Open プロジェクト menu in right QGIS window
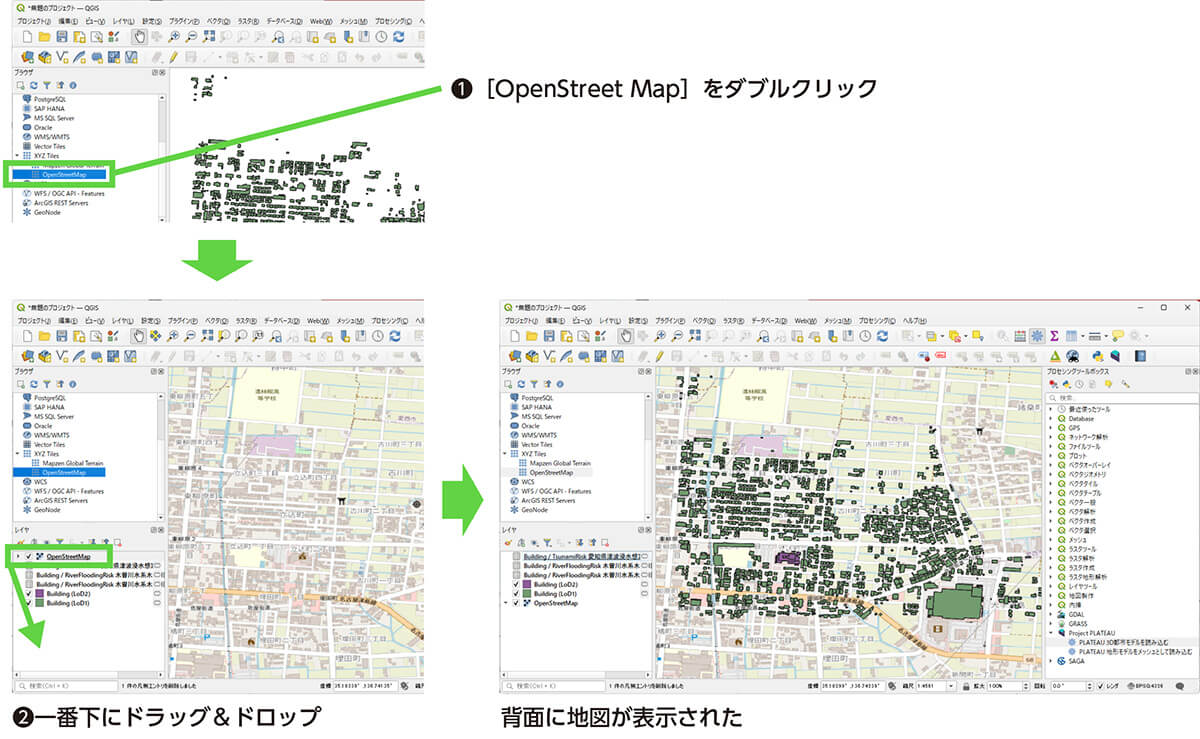Viewport: 1200px width, 739px height. 520,320
